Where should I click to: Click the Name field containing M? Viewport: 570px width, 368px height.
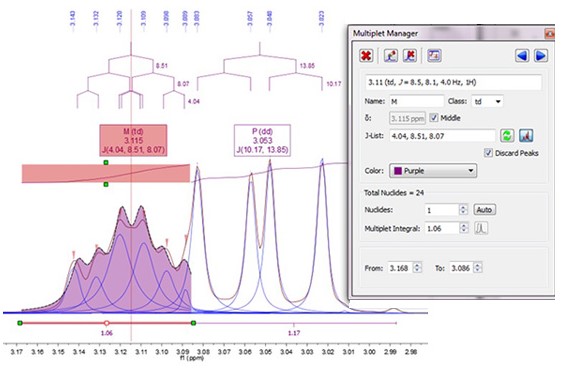tap(417, 101)
